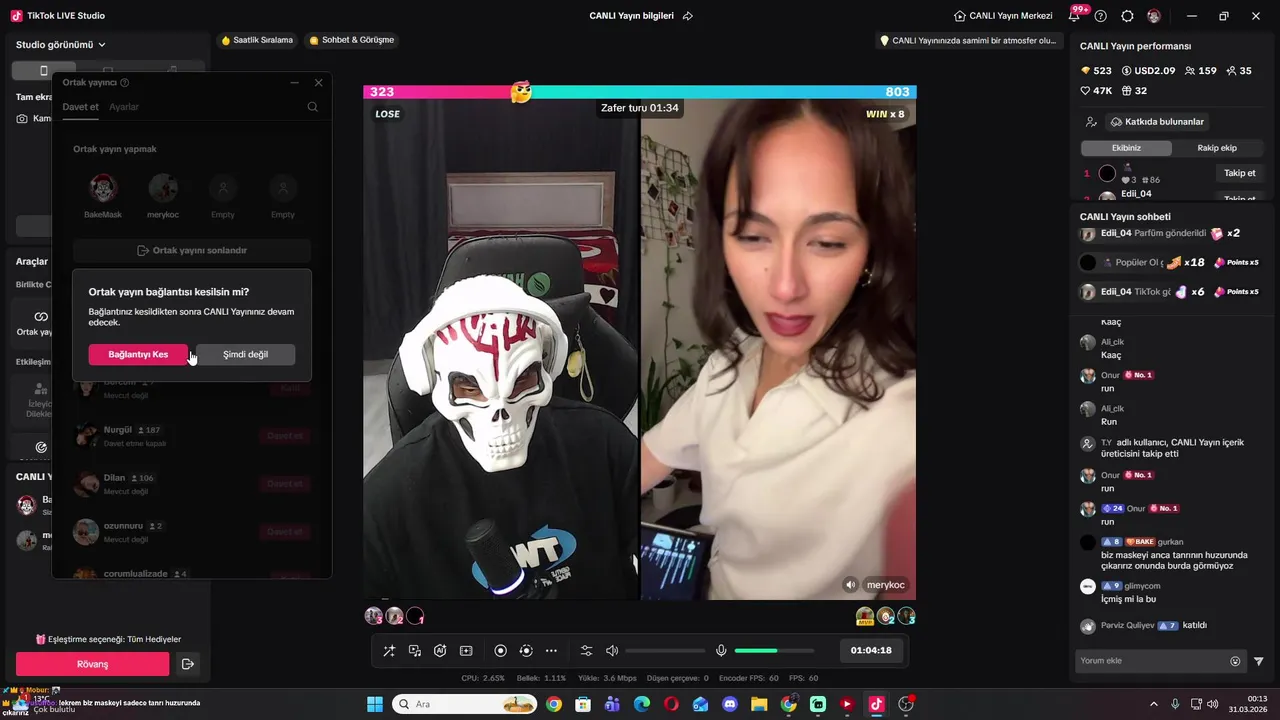1280x720 pixels.
Task: Click the AI assistant icon in toolbar
Action: tap(440, 651)
